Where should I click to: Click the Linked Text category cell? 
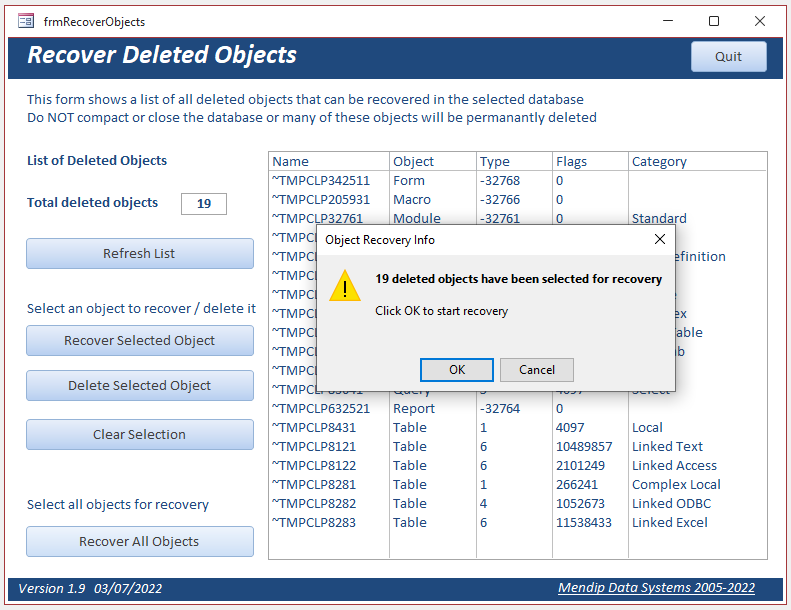(667, 447)
